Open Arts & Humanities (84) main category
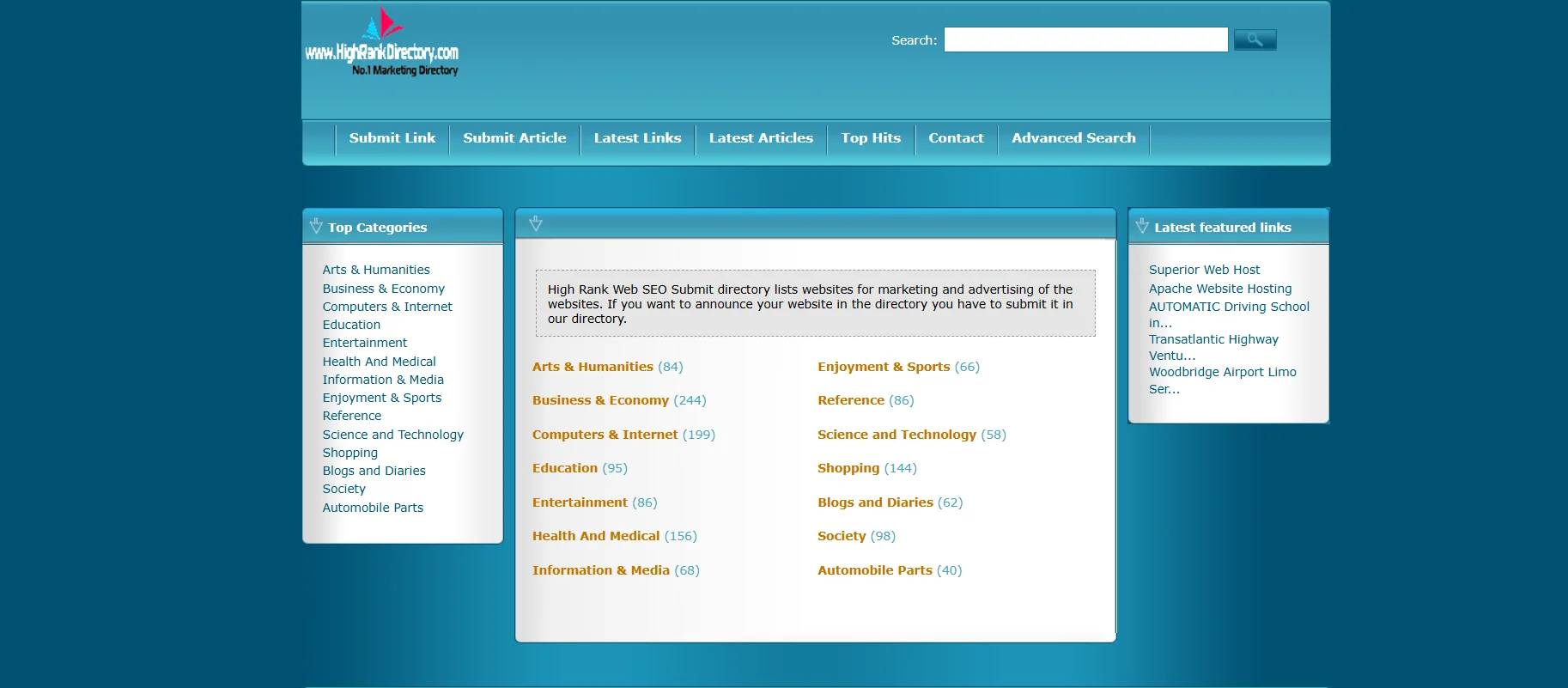This screenshot has height=688, width=1568. click(593, 367)
